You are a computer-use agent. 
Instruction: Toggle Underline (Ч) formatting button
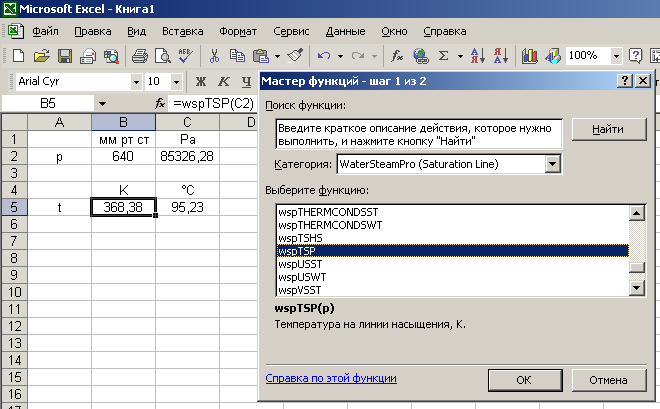coord(246,82)
